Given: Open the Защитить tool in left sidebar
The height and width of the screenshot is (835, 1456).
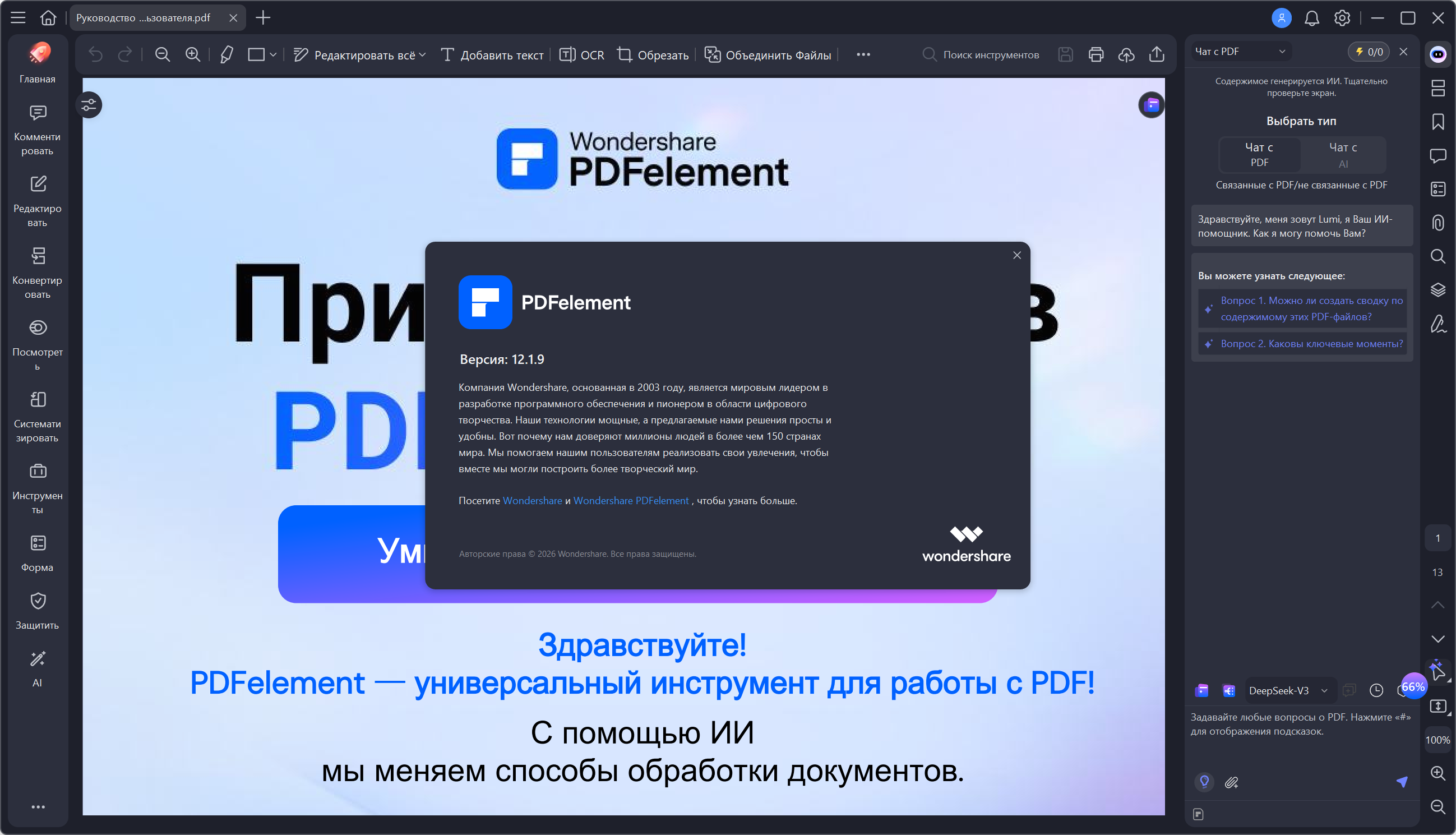Looking at the screenshot, I should (36, 610).
